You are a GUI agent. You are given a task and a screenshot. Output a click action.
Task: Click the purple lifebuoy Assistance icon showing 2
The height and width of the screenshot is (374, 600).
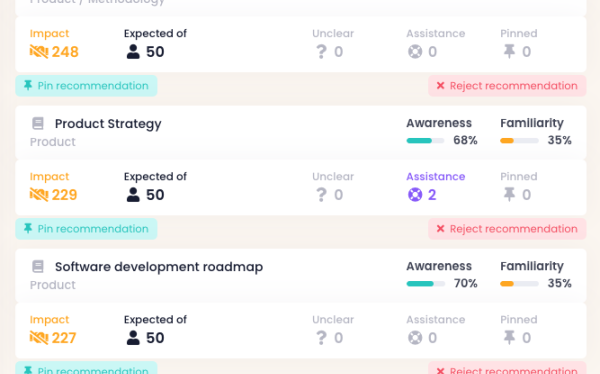tap(415, 194)
